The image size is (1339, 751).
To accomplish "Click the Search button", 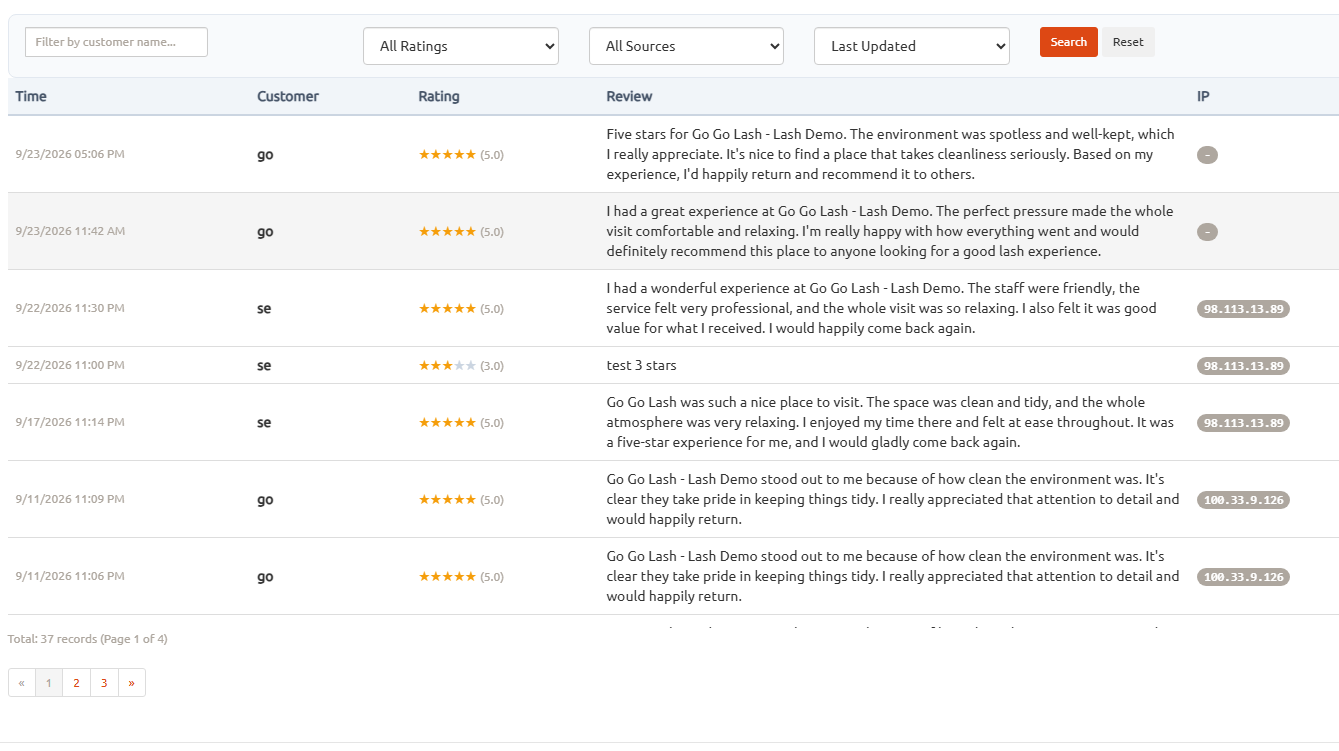I will click(1068, 42).
